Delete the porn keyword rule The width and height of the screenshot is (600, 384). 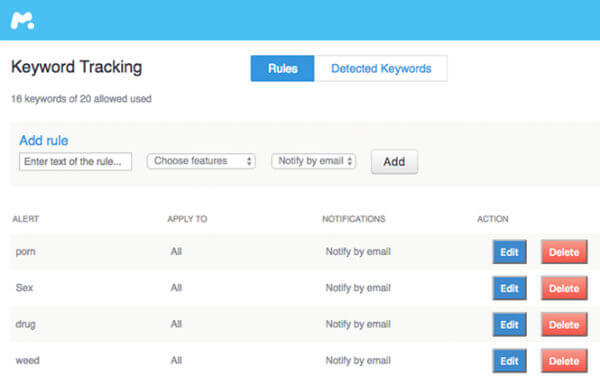pyautogui.click(x=564, y=252)
